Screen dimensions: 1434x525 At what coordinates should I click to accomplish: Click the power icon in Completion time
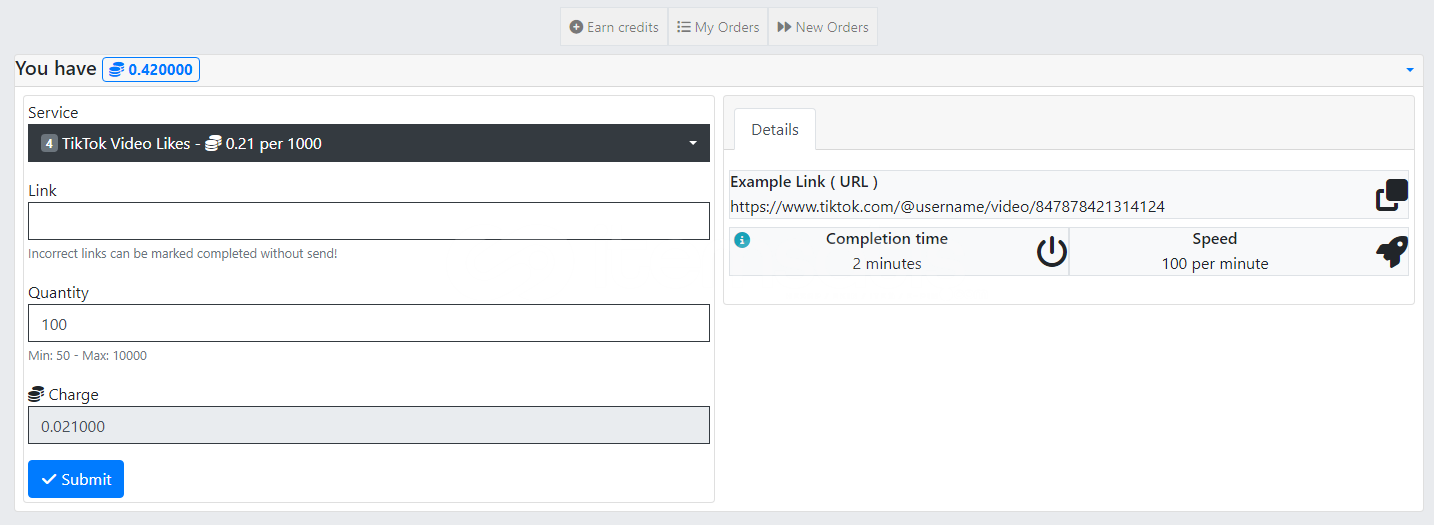(x=1051, y=252)
